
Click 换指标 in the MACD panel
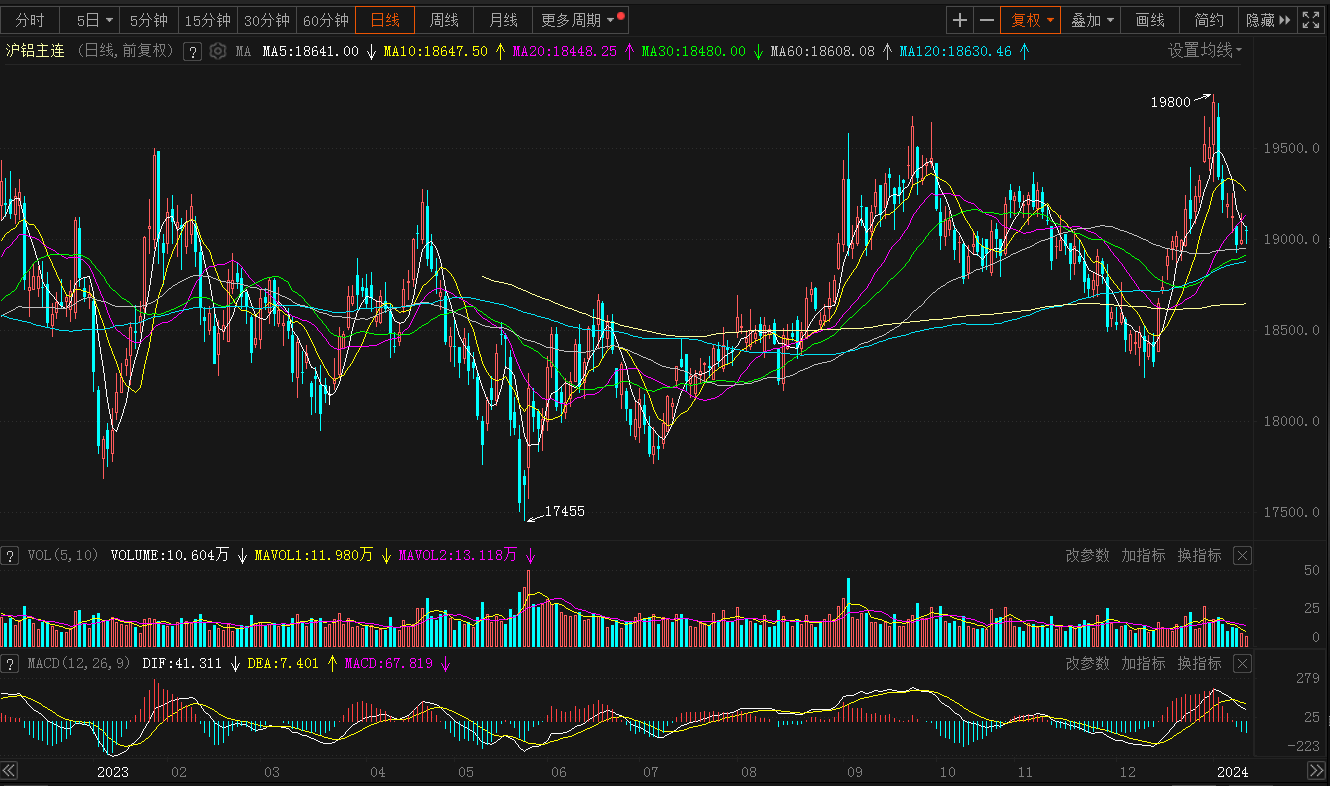[1199, 664]
